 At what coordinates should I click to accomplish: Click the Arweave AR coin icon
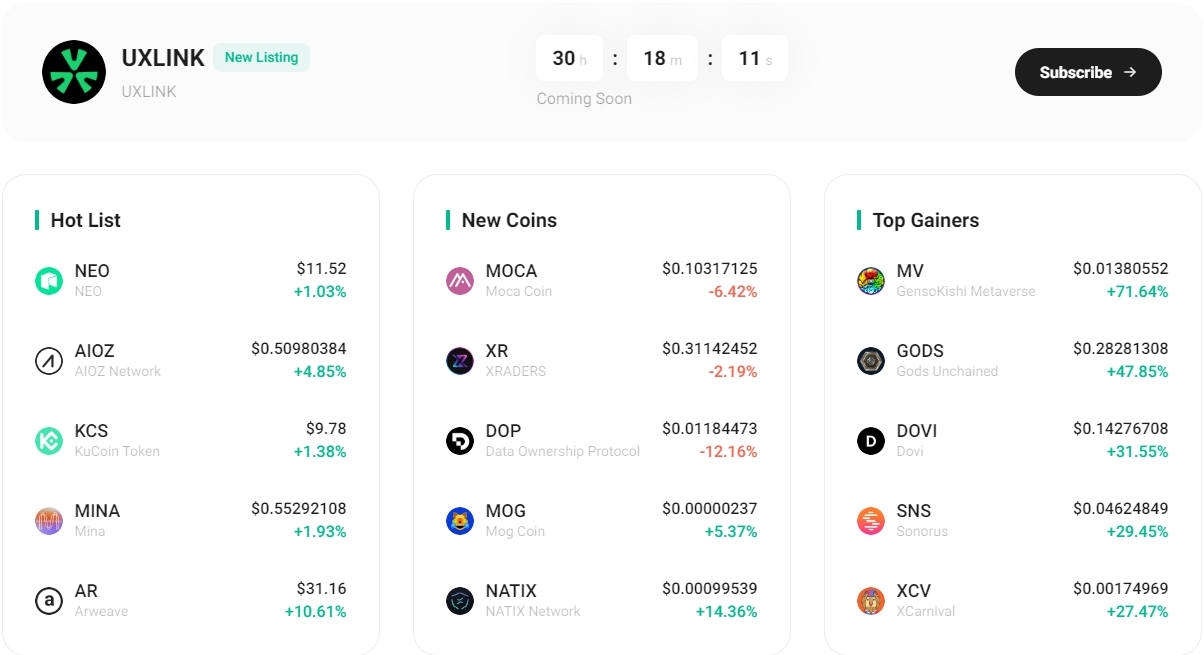pyautogui.click(x=49, y=601)
